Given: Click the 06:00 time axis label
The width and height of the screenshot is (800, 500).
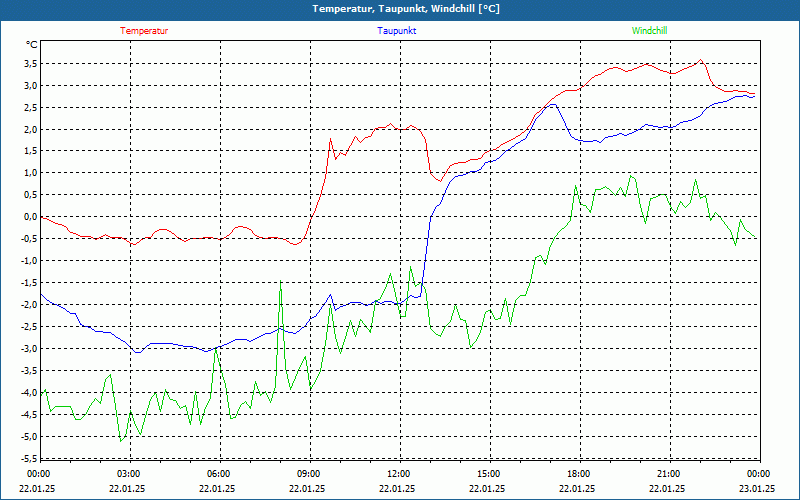Looking at the screenshot, I should [x=220, y=474].
